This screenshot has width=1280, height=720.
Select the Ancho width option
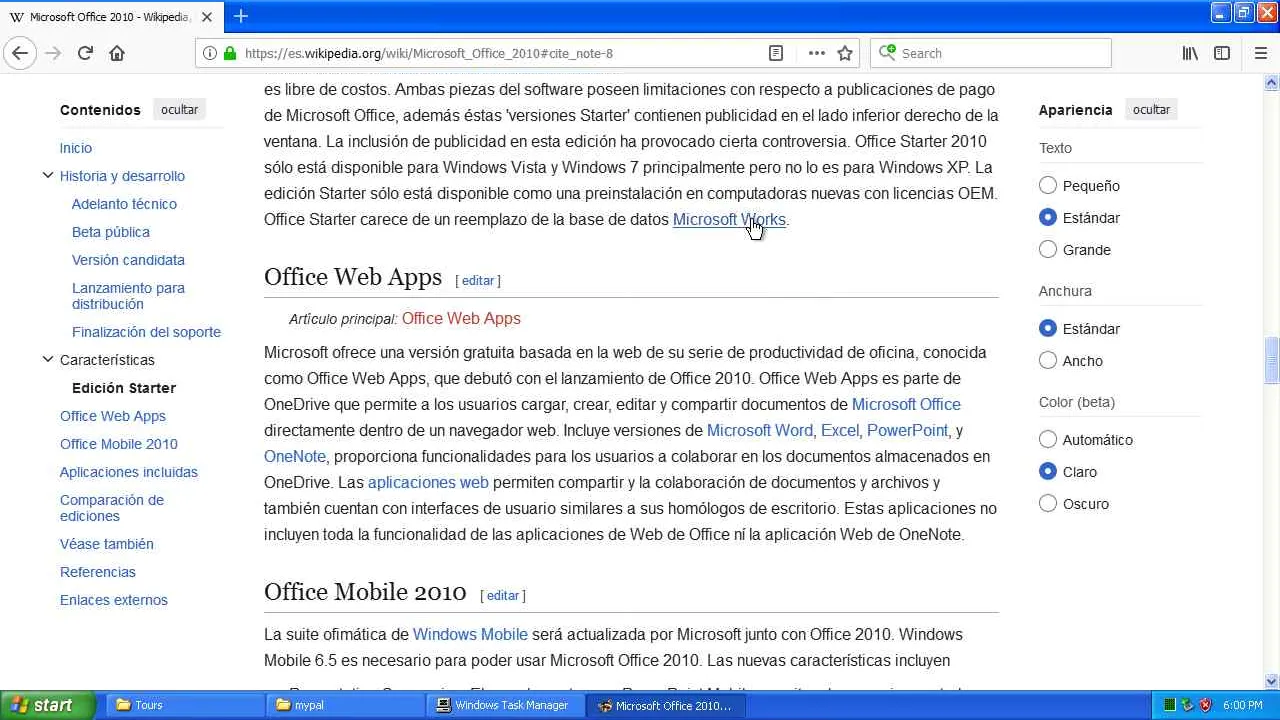[x=1048, y=361]
